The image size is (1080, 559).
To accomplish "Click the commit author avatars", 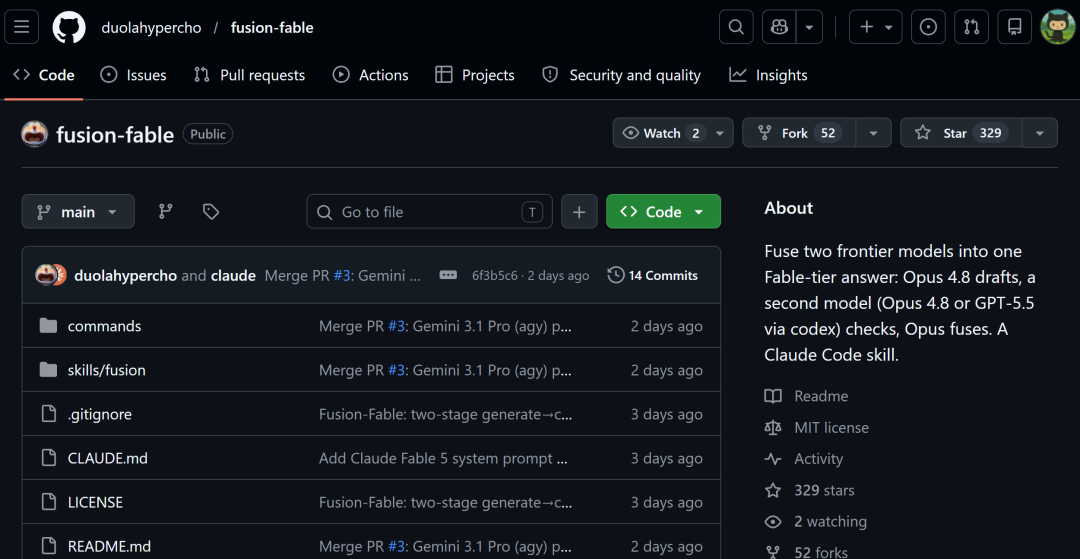I will click(x=50, y=275).
